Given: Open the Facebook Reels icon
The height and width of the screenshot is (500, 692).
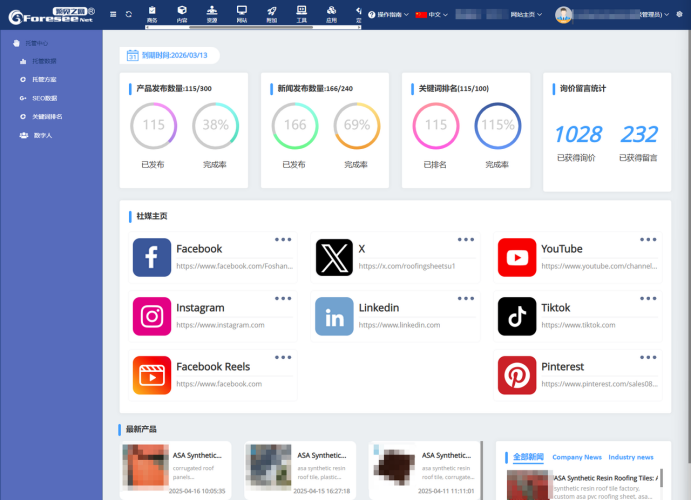Looking at the screenshot, I should 152,375.
